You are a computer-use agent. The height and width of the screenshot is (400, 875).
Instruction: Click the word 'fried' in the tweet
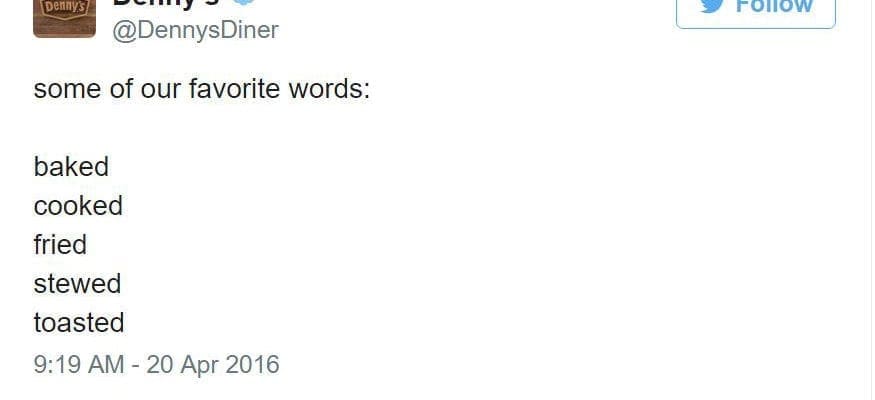pos(60,245)
